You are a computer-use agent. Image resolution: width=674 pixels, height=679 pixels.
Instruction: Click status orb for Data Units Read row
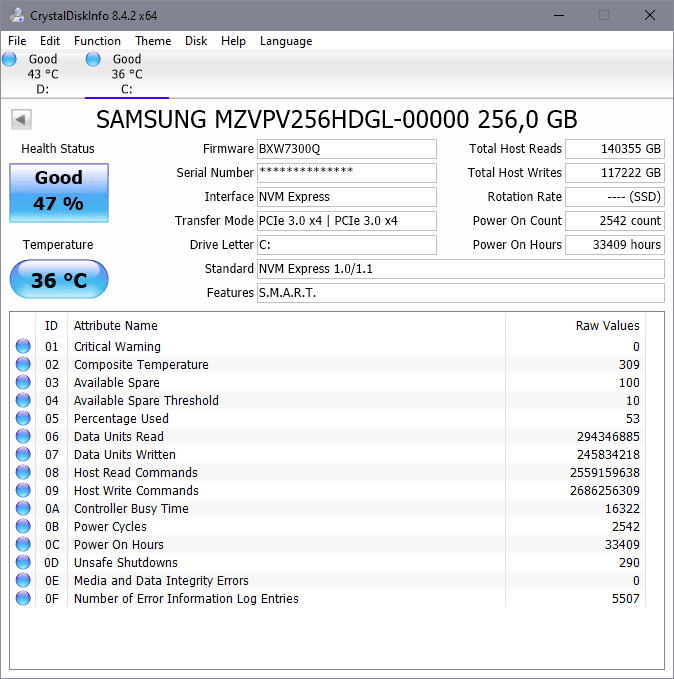pos(23,436)
